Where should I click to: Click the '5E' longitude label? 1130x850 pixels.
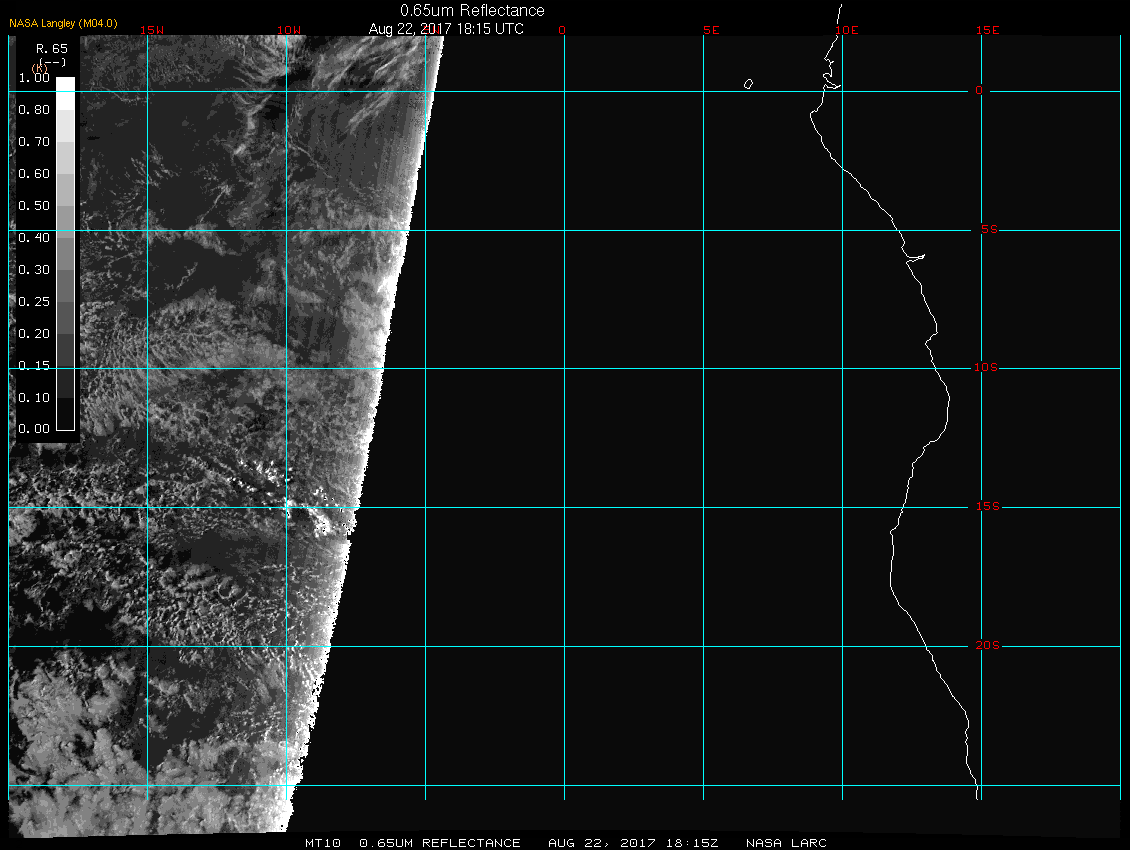click(x=711, y=30)
